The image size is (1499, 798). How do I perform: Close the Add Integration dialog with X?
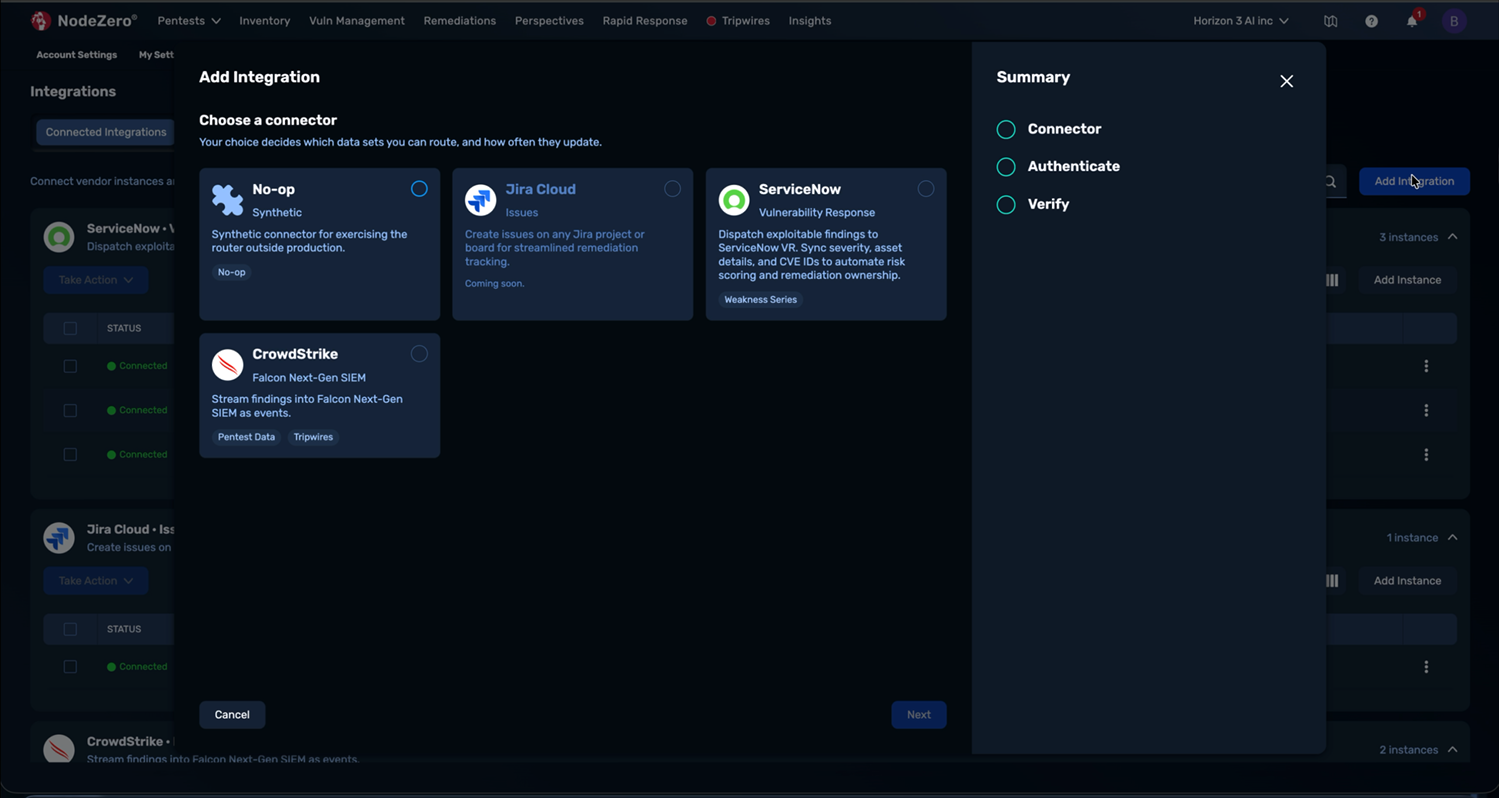pyautogui.click(x=1287, y=81)
